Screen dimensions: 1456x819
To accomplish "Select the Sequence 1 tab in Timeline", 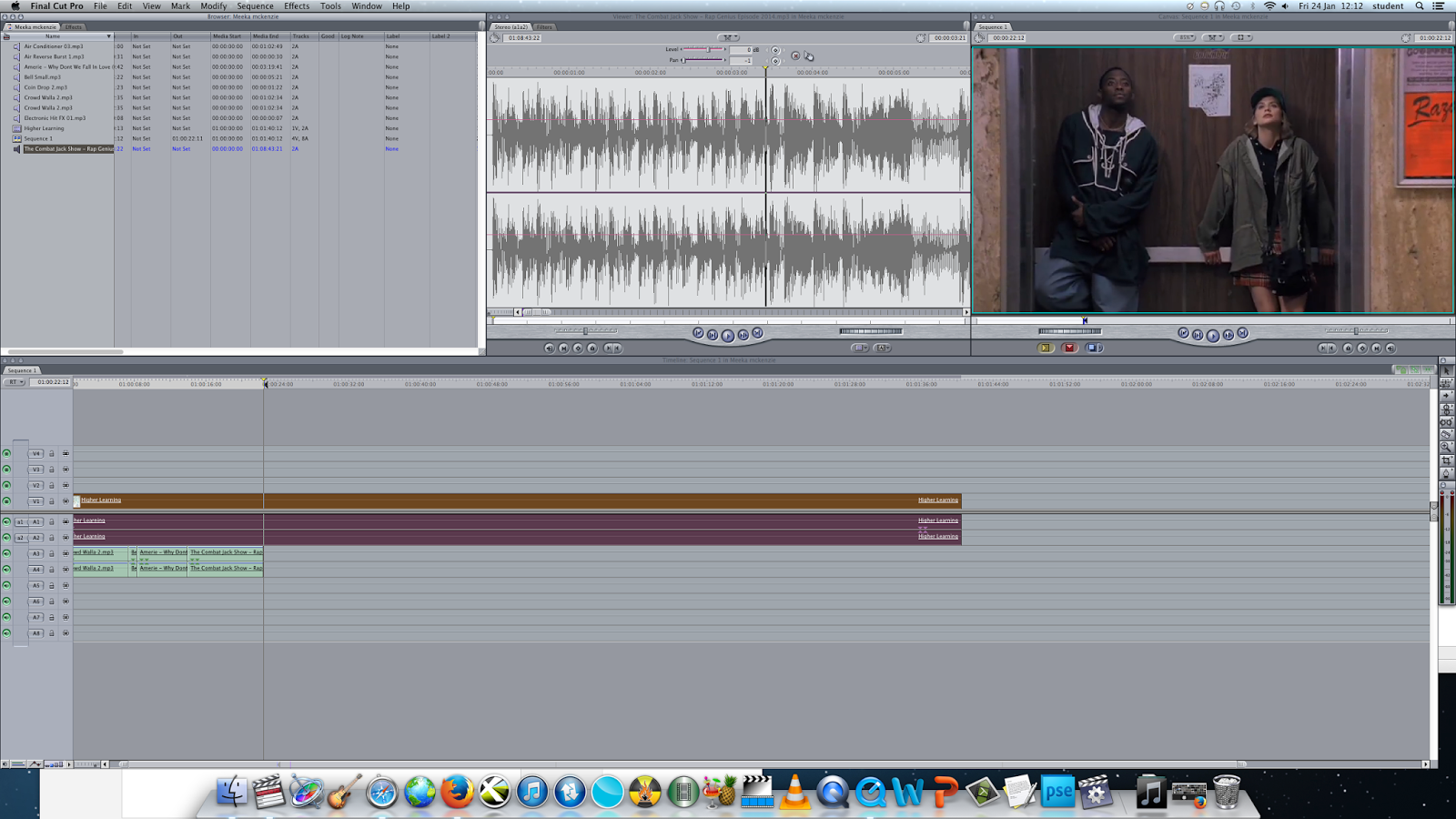I will pos(22,370).
